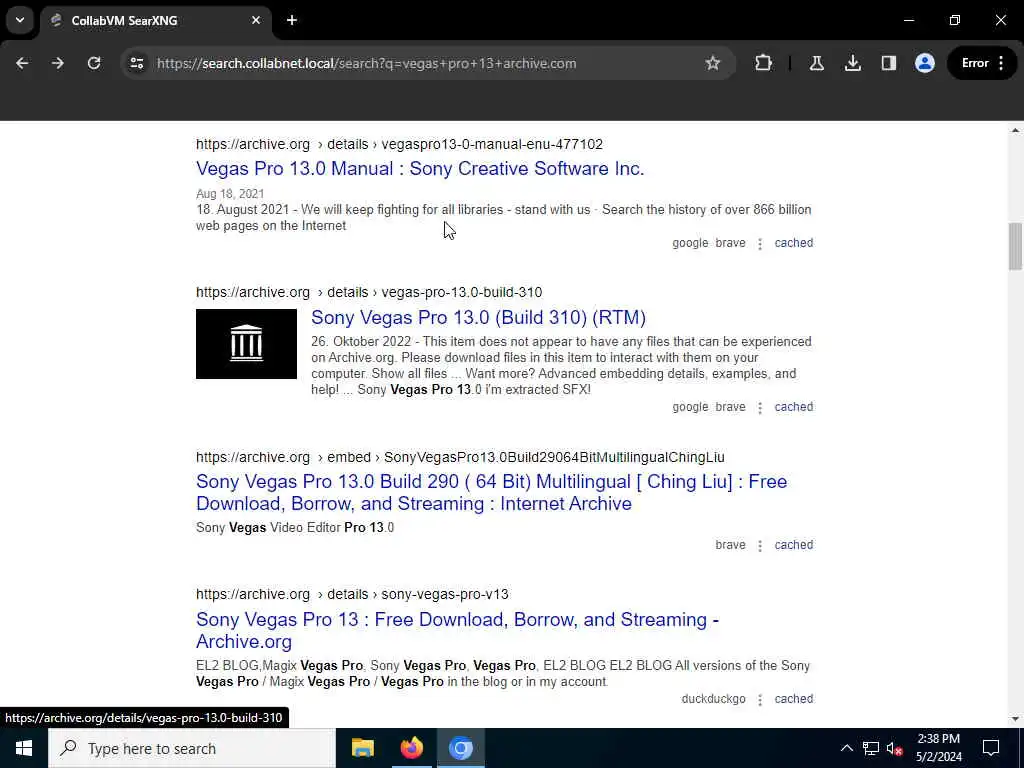1024x768 pixels.
Task: Open the tab search dropdown arrow
Action: 20,20
